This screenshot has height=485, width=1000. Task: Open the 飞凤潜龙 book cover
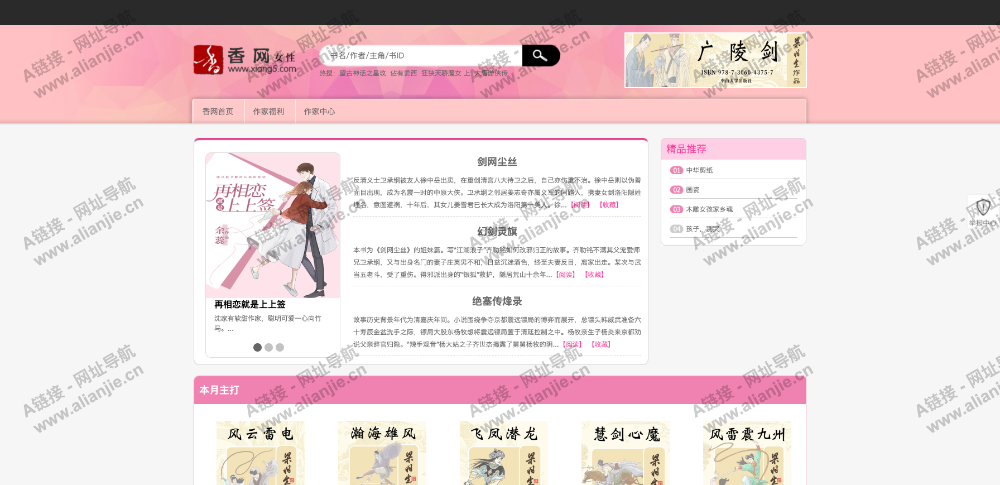pos(504,453)
